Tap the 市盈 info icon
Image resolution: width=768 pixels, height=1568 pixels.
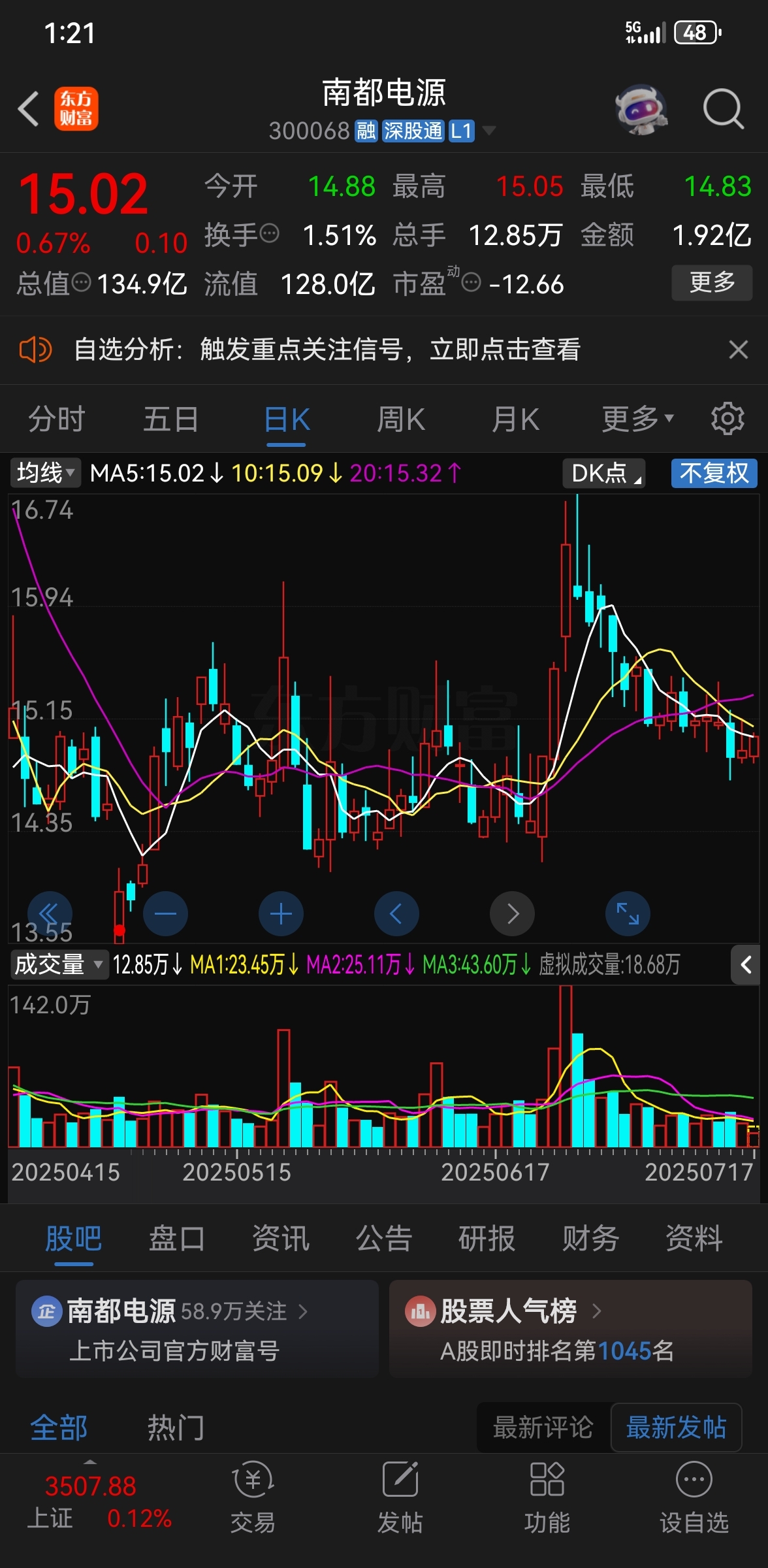(x=472, y=283)
